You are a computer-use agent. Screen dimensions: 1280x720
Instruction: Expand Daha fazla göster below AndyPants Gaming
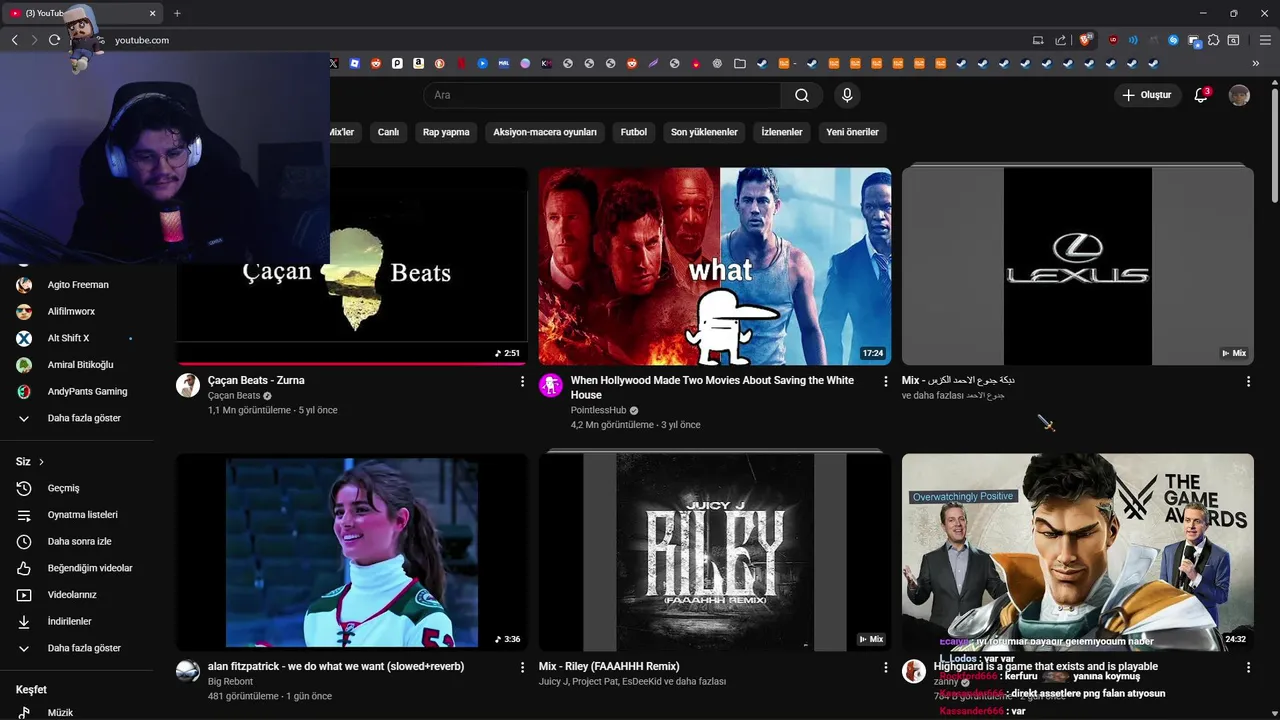(x=77, y=418)
